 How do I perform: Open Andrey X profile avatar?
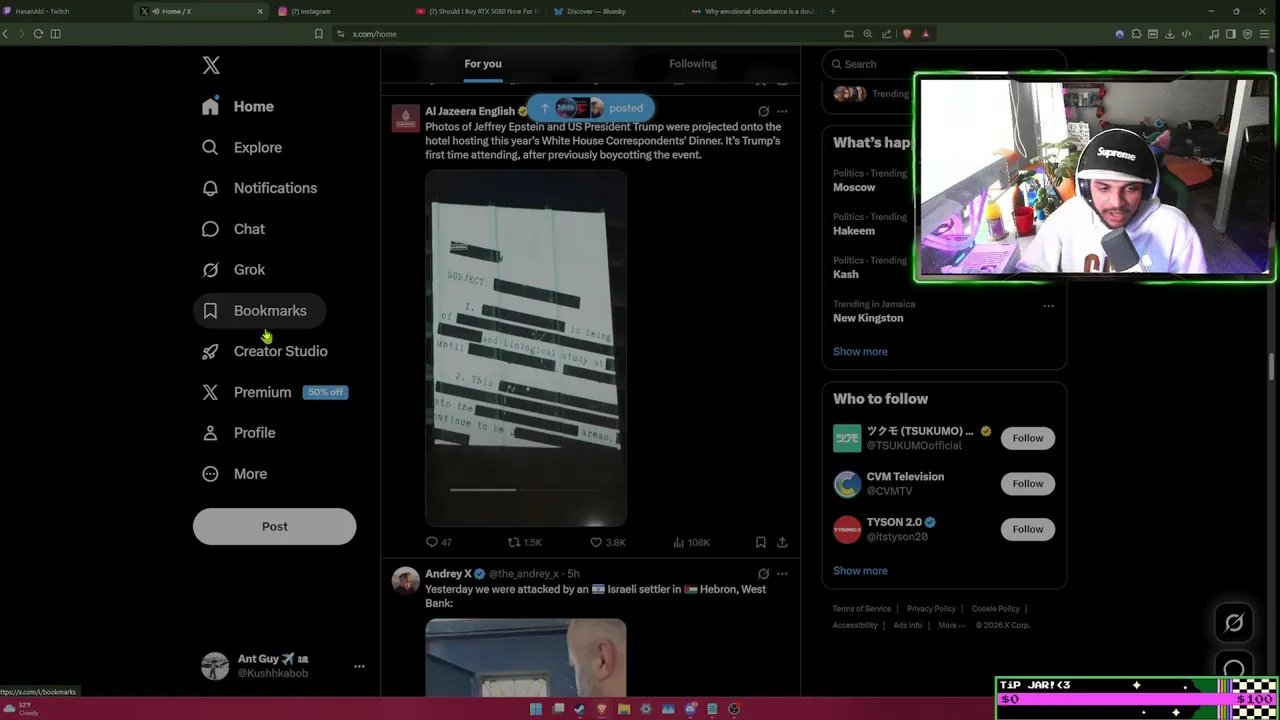click(406, 581)
